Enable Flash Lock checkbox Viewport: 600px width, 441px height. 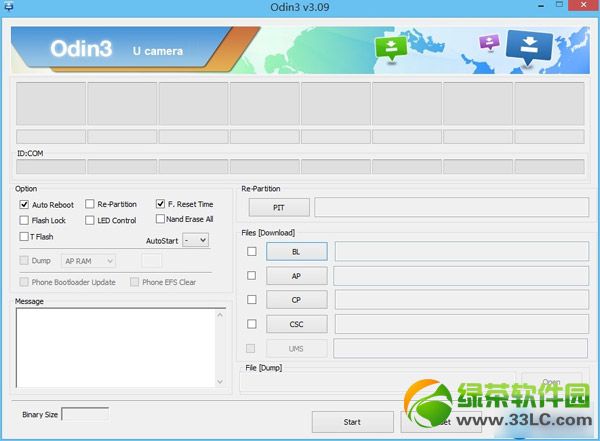[24, 220]
